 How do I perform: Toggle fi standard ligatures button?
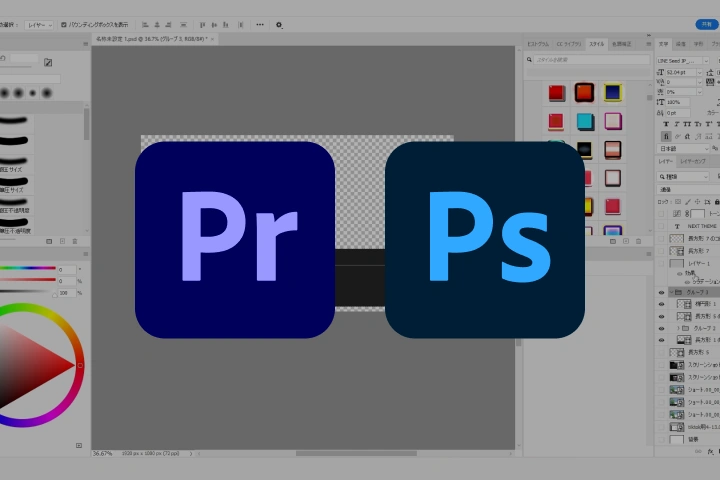coord(666,136)
